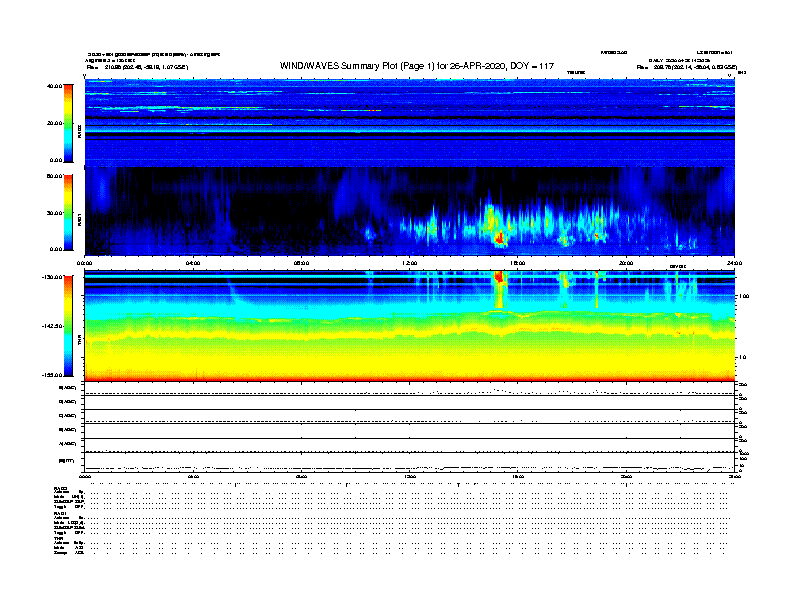This screenshot has height=612, width=792.
Task: Select the TNR color scale bar
Action: (x=68, y=326)
